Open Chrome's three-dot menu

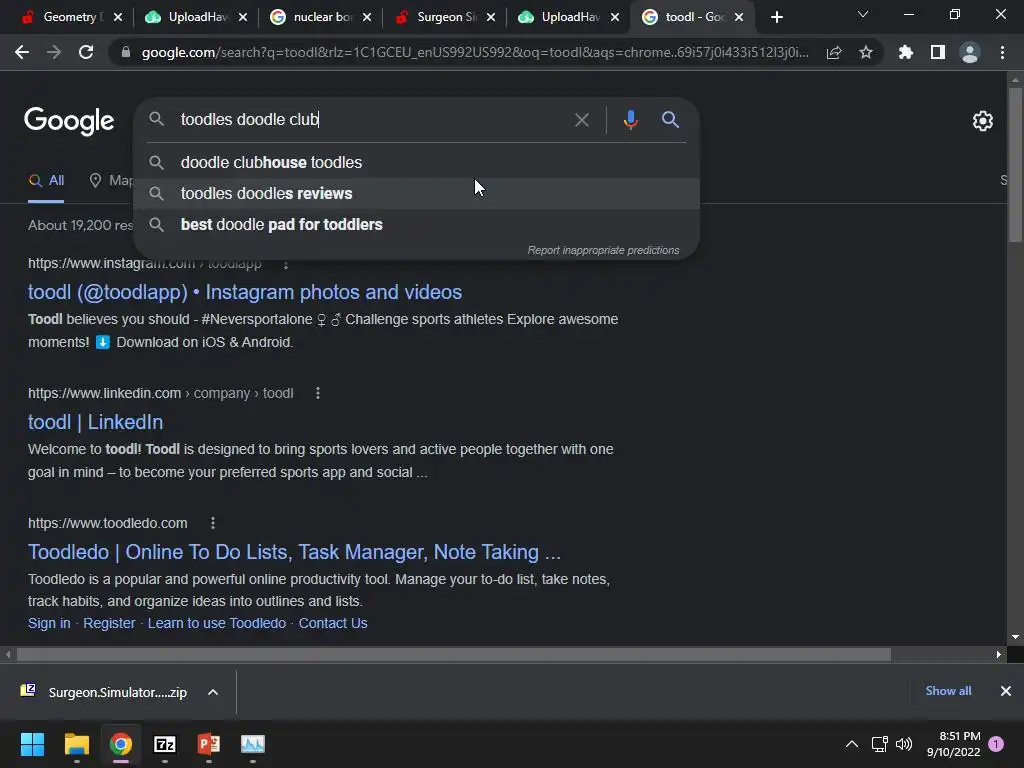[x=1002, y=52]
